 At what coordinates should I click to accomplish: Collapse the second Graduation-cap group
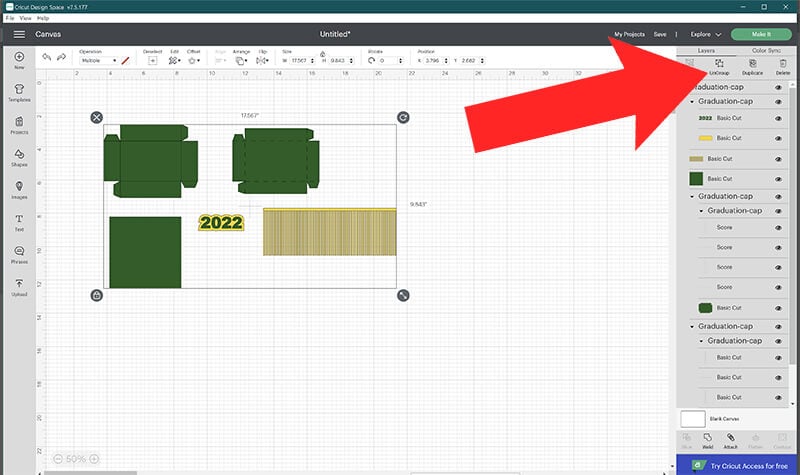692,101
